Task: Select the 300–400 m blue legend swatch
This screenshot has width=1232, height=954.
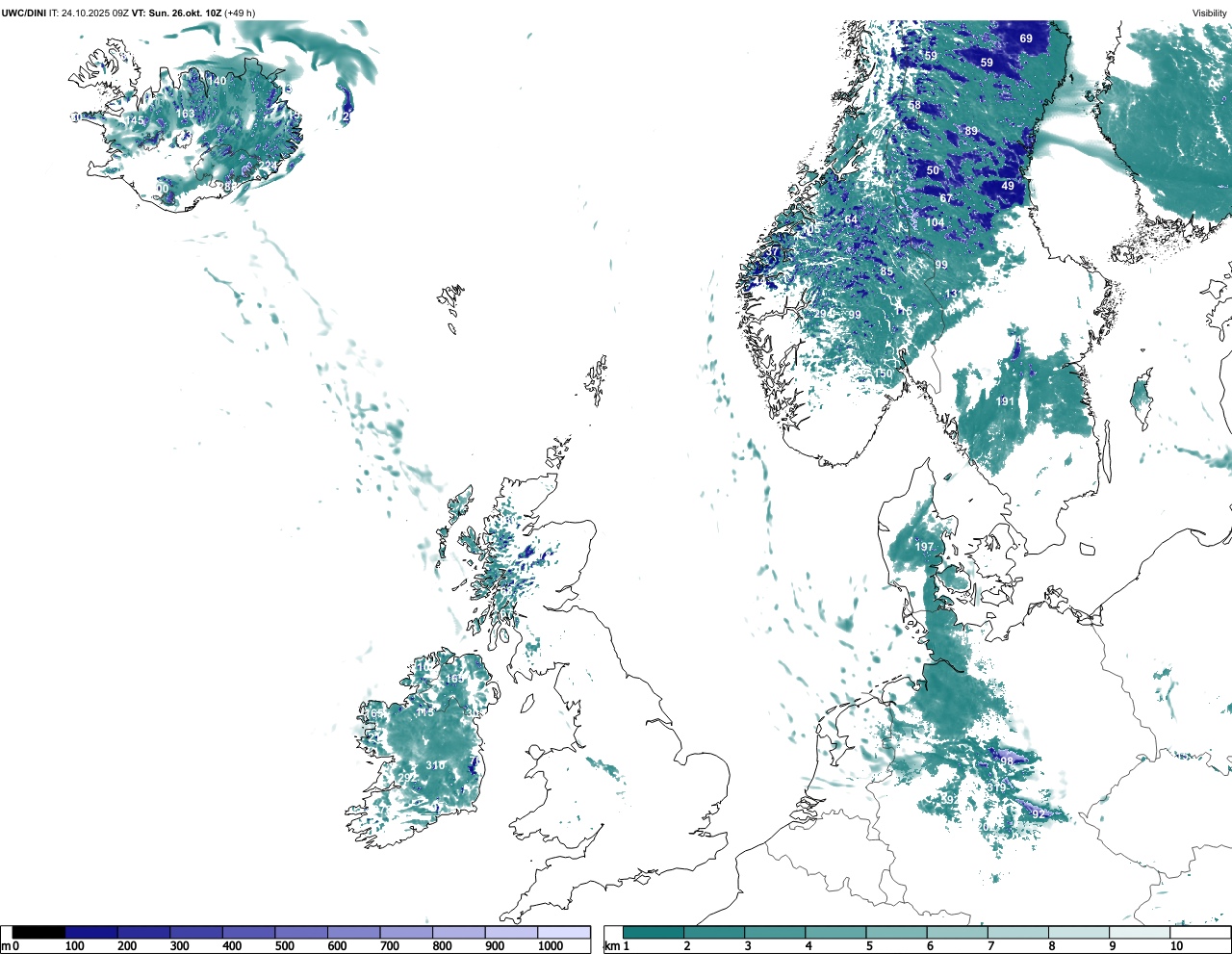Action: 196,933
